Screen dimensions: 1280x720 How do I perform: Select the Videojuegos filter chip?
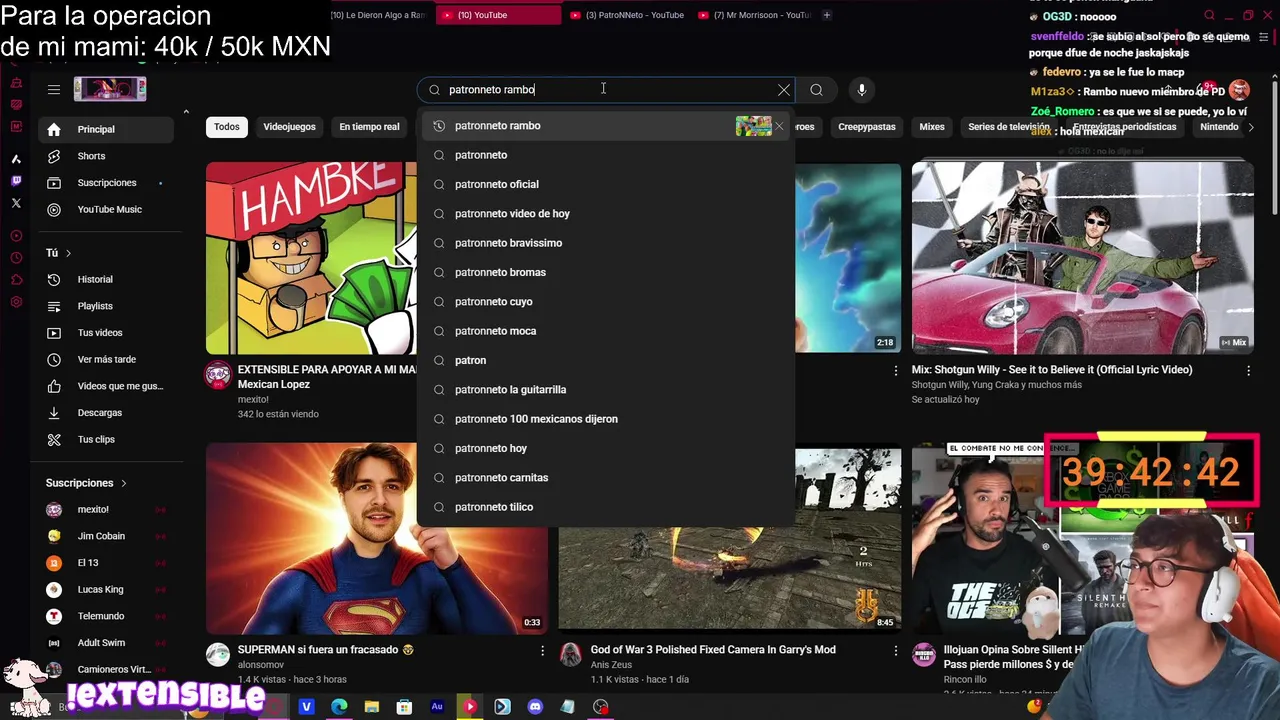click(289, 127)
